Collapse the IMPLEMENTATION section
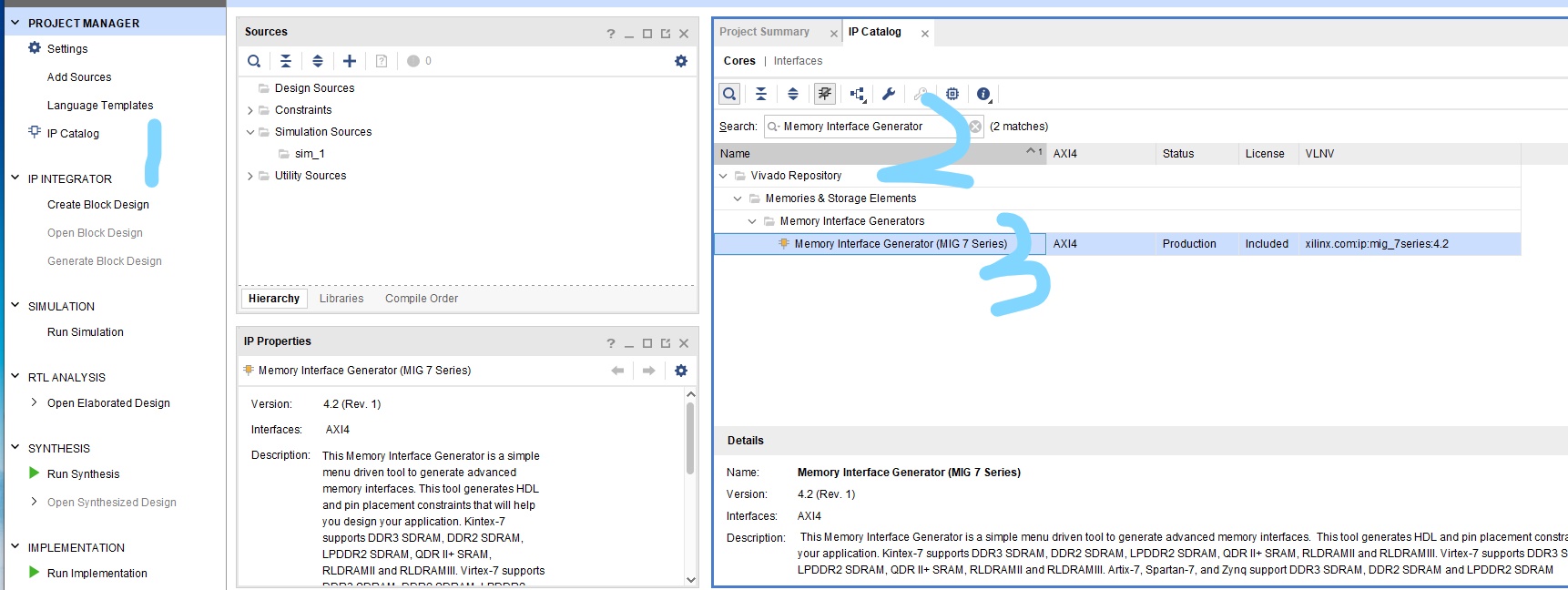Screen dimensions: 1568x590 (x=15, y=547)
